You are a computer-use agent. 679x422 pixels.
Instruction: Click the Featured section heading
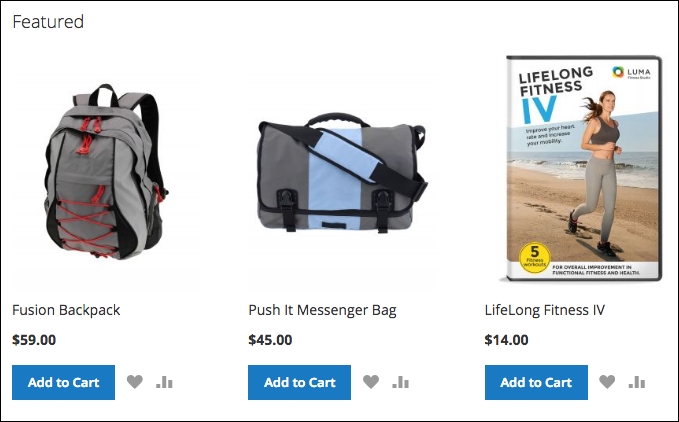(x=48, y=22)
